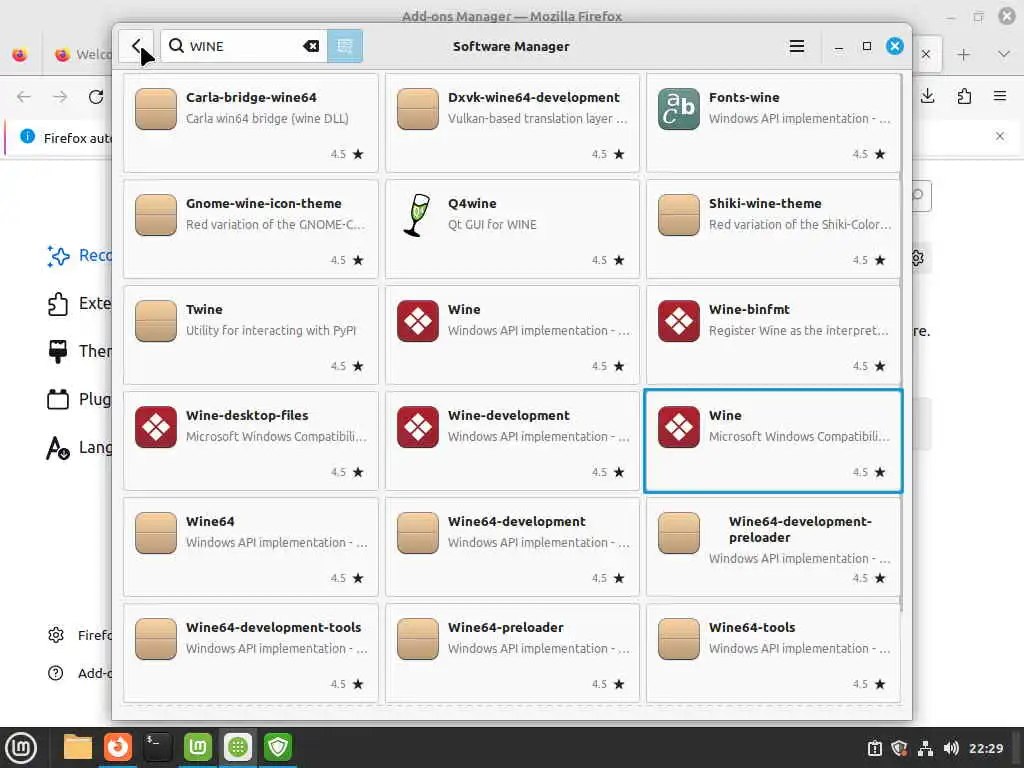
Task: Open Dxvk-wine64-development package icon
Action: tap(418, 109)
